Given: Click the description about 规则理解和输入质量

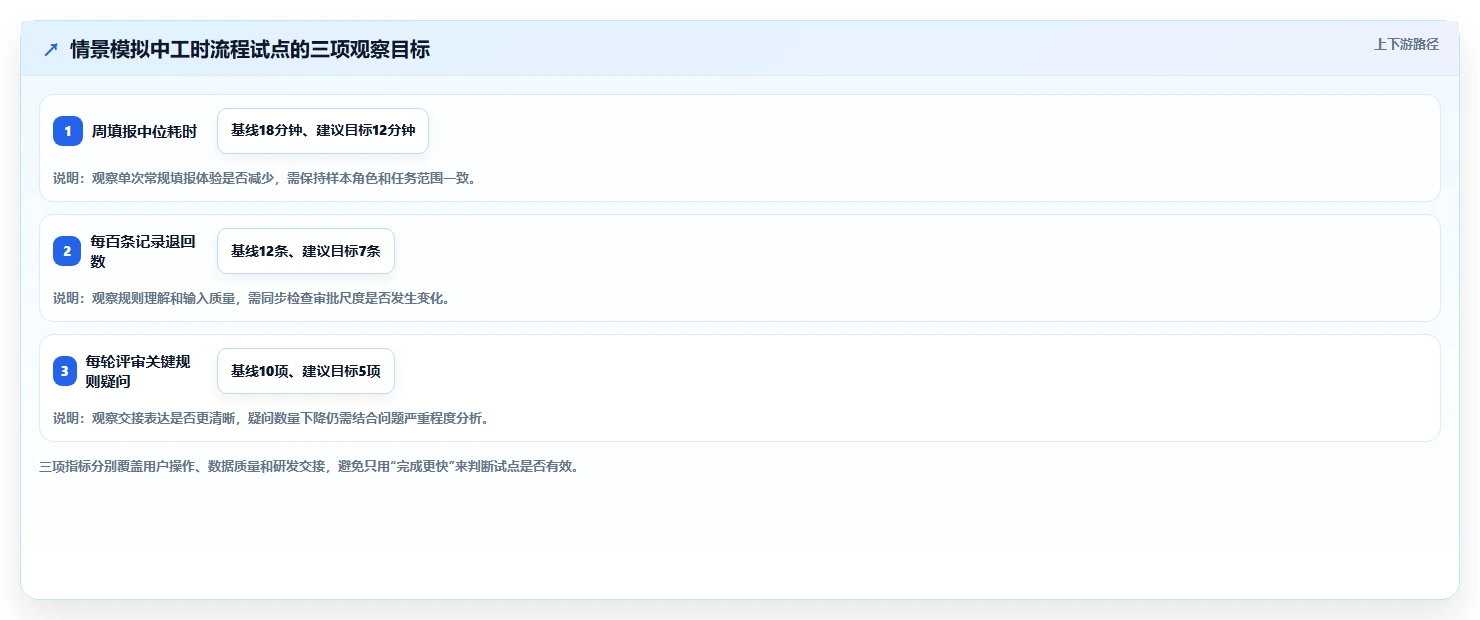Looking at the screenshot, I should click(x=252, y=299).
